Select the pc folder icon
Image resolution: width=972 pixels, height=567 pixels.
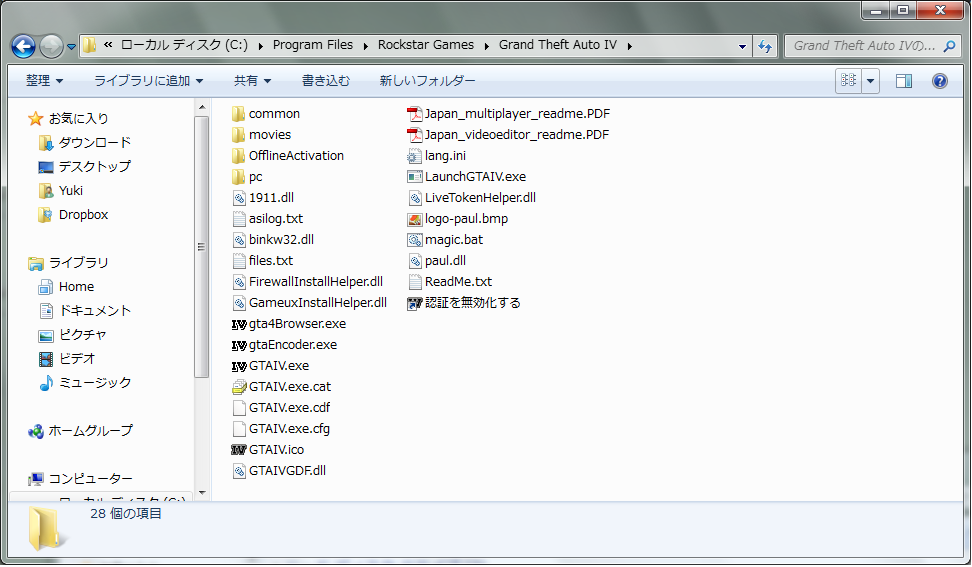tap(239, 177)
